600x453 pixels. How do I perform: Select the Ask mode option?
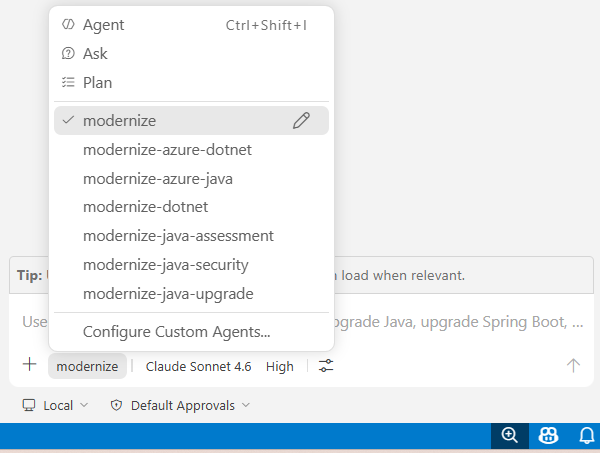point(191,54)
